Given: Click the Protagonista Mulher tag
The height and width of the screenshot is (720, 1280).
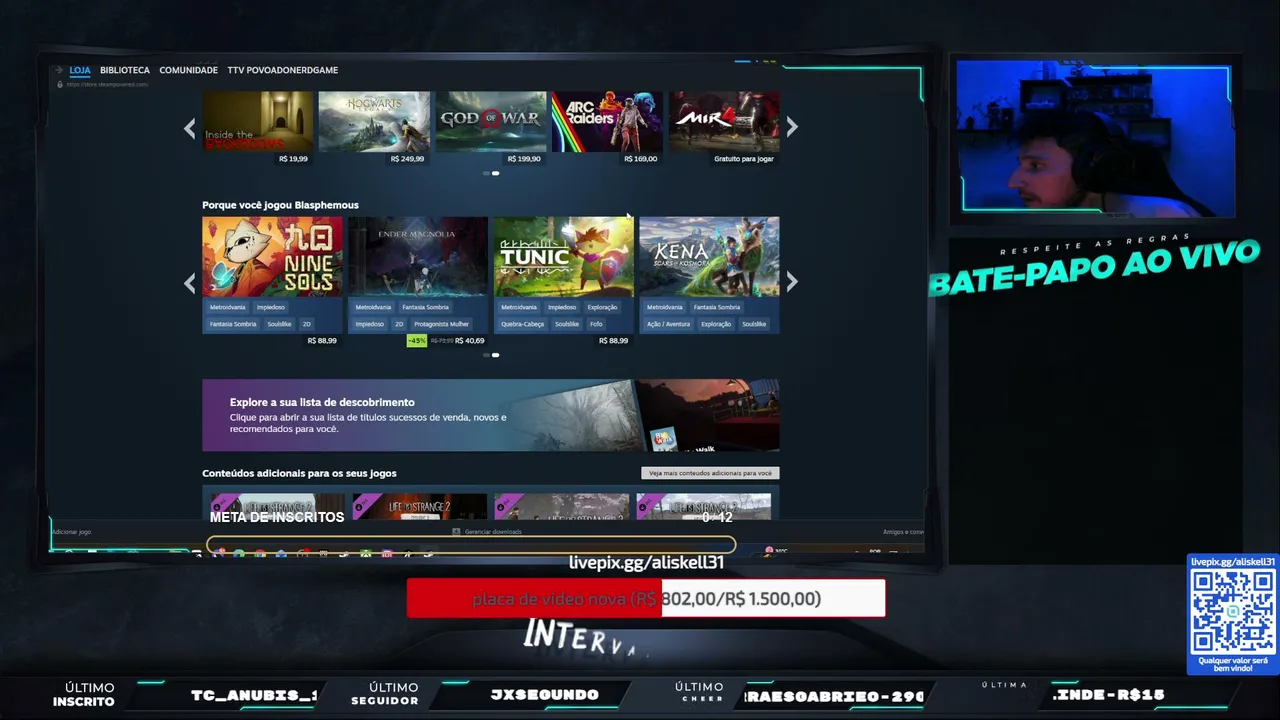Looking at the screenshot, I should pyautogui.click(x=440, y=324).
